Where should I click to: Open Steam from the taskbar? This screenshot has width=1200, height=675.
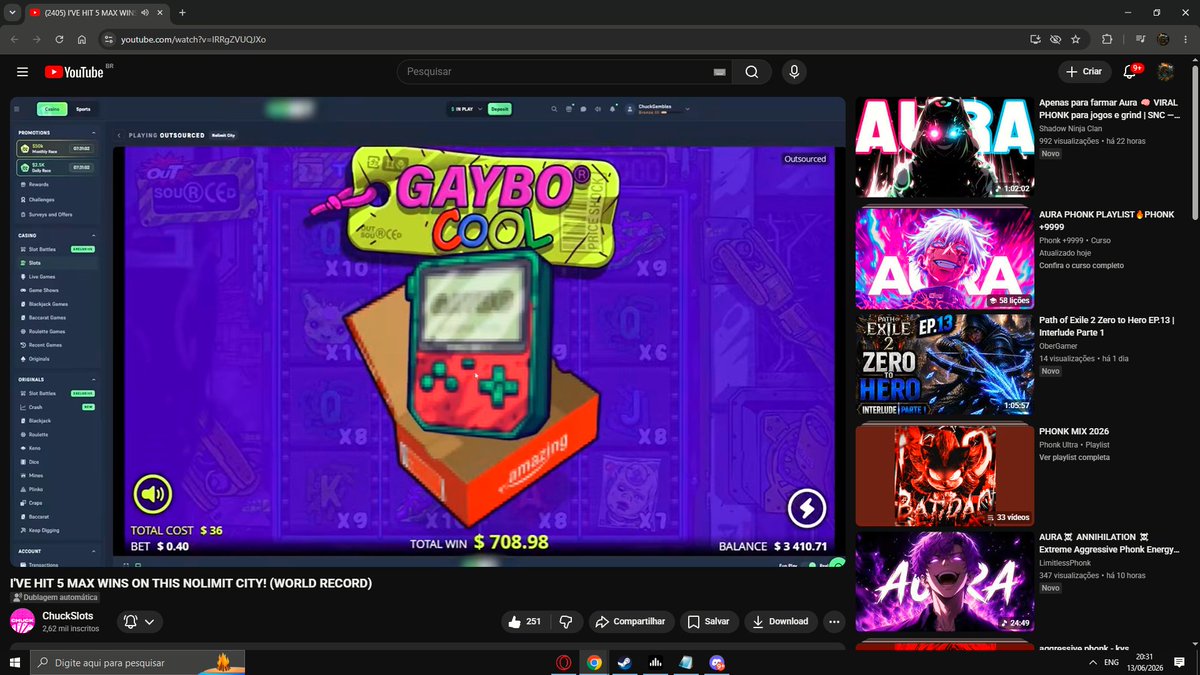click(x=625, y=662)
